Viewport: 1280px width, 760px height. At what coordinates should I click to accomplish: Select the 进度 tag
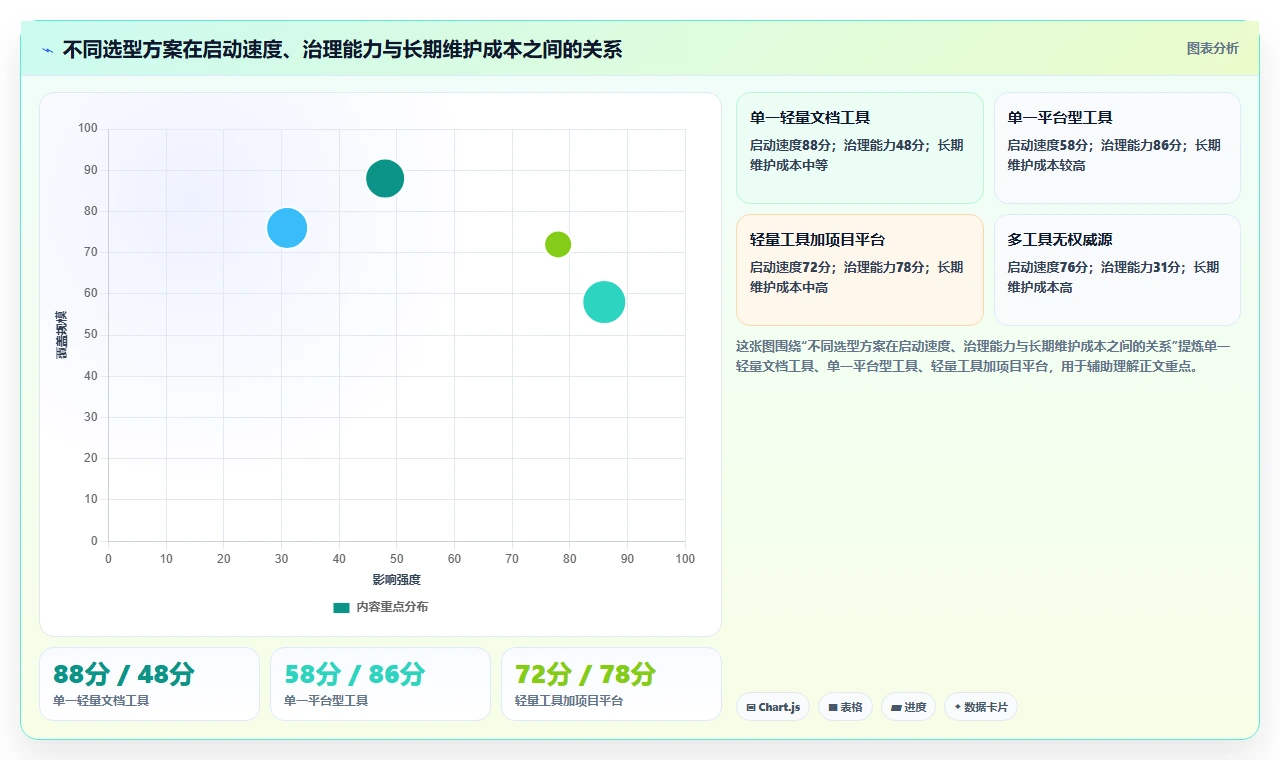point(908,707)
